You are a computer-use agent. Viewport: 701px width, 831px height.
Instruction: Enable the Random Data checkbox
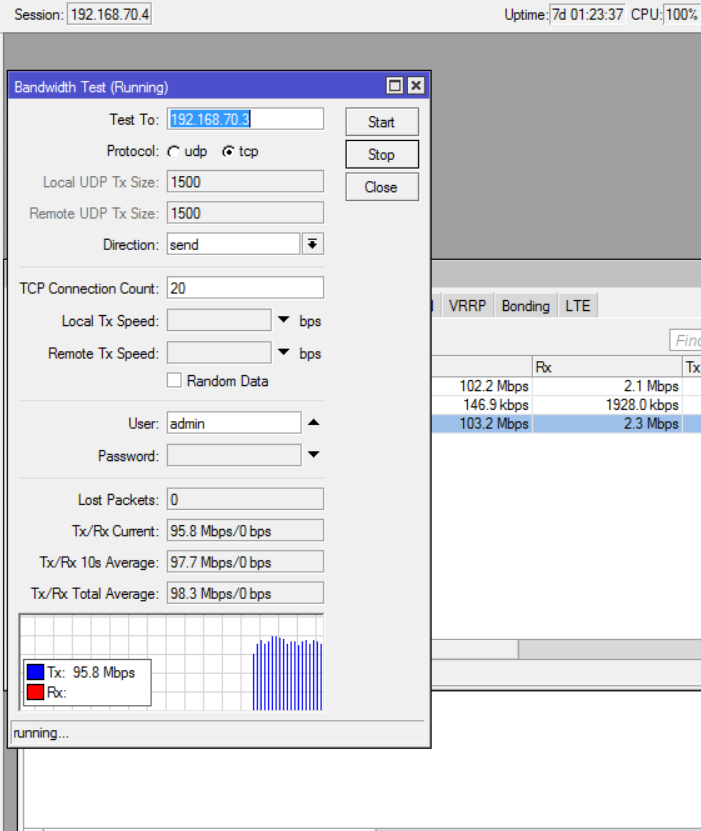tap(174, 381)
